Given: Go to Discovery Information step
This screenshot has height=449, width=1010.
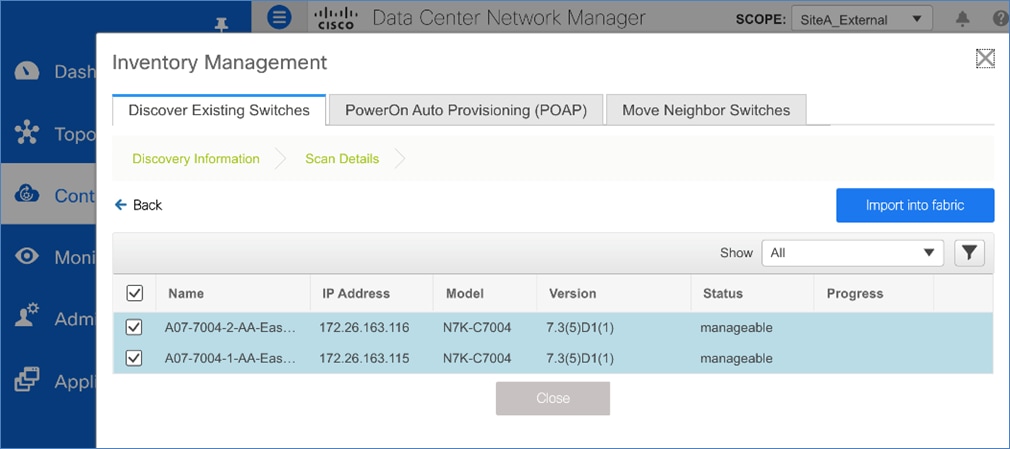Looking at the screenshot, I should tap(196, 158).
